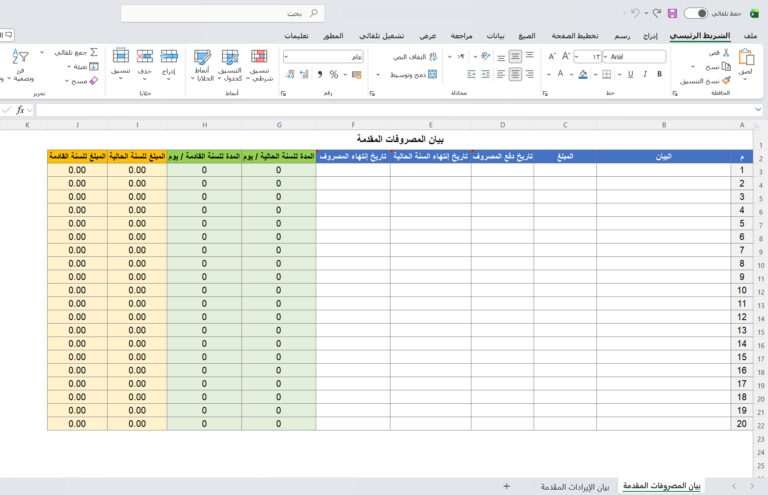Screen dimensions: 768x495
Task: Click the Paste (لصق) clipboard icon
Action: tap(746, 58)
